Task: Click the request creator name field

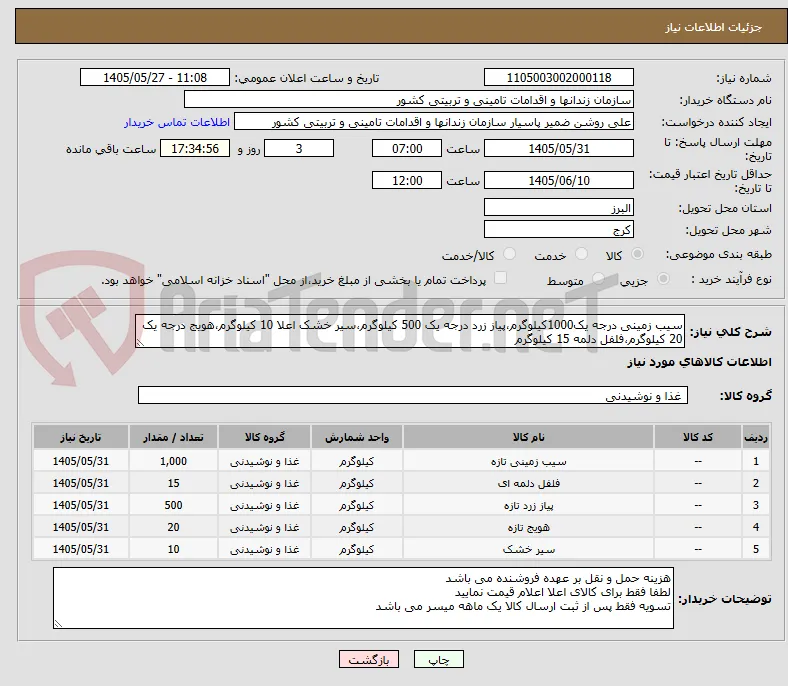Action: coord(434,122)
